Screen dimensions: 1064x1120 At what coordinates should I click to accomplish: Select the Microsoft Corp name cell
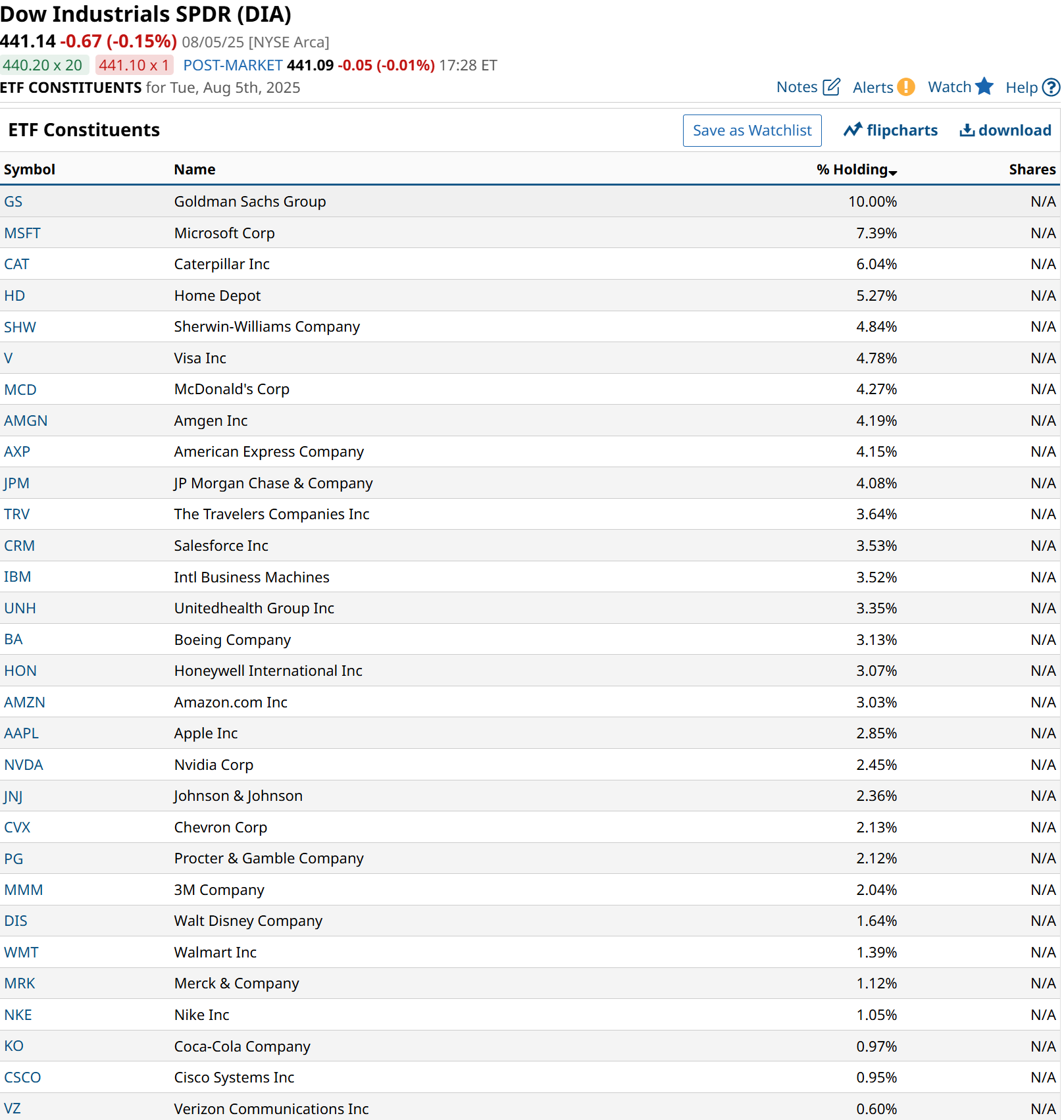pos(224,233)
